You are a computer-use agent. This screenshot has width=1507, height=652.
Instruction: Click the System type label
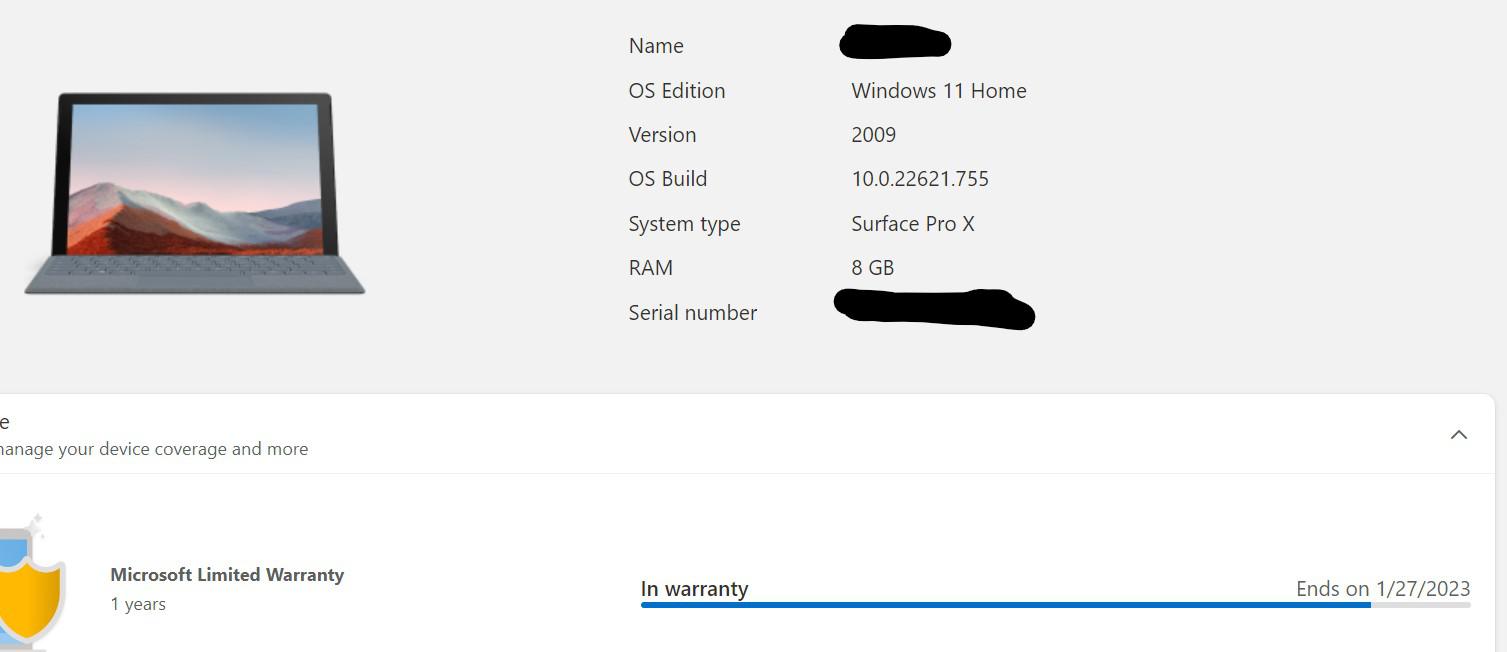click(685, 224)
